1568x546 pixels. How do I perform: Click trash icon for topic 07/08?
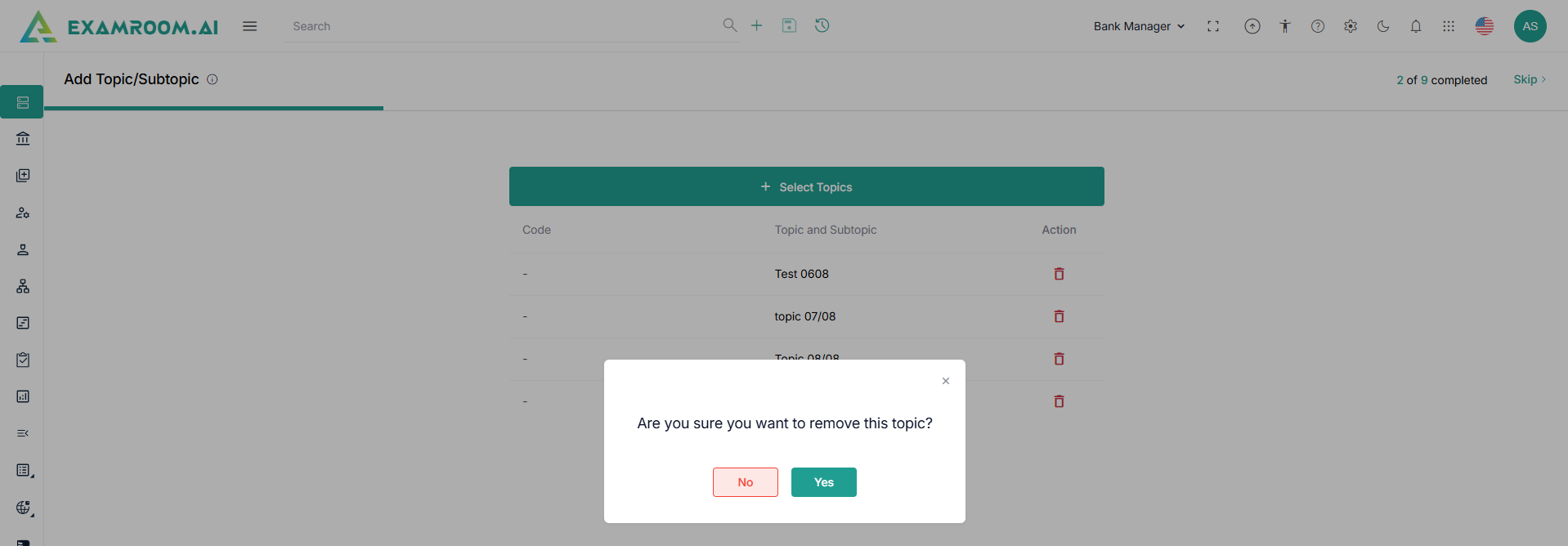1059,316
